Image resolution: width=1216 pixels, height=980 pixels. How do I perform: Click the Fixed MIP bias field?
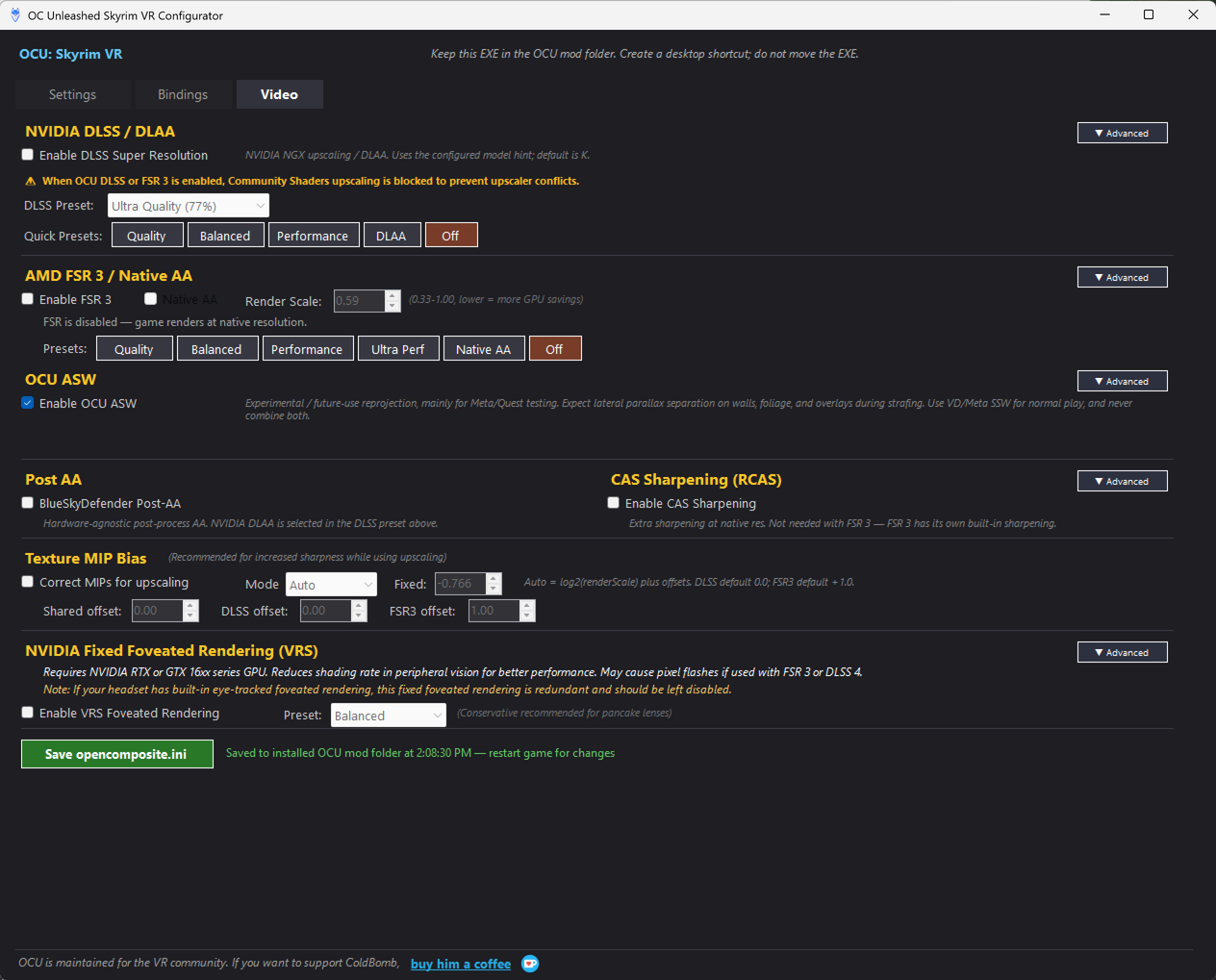(460, 584)
